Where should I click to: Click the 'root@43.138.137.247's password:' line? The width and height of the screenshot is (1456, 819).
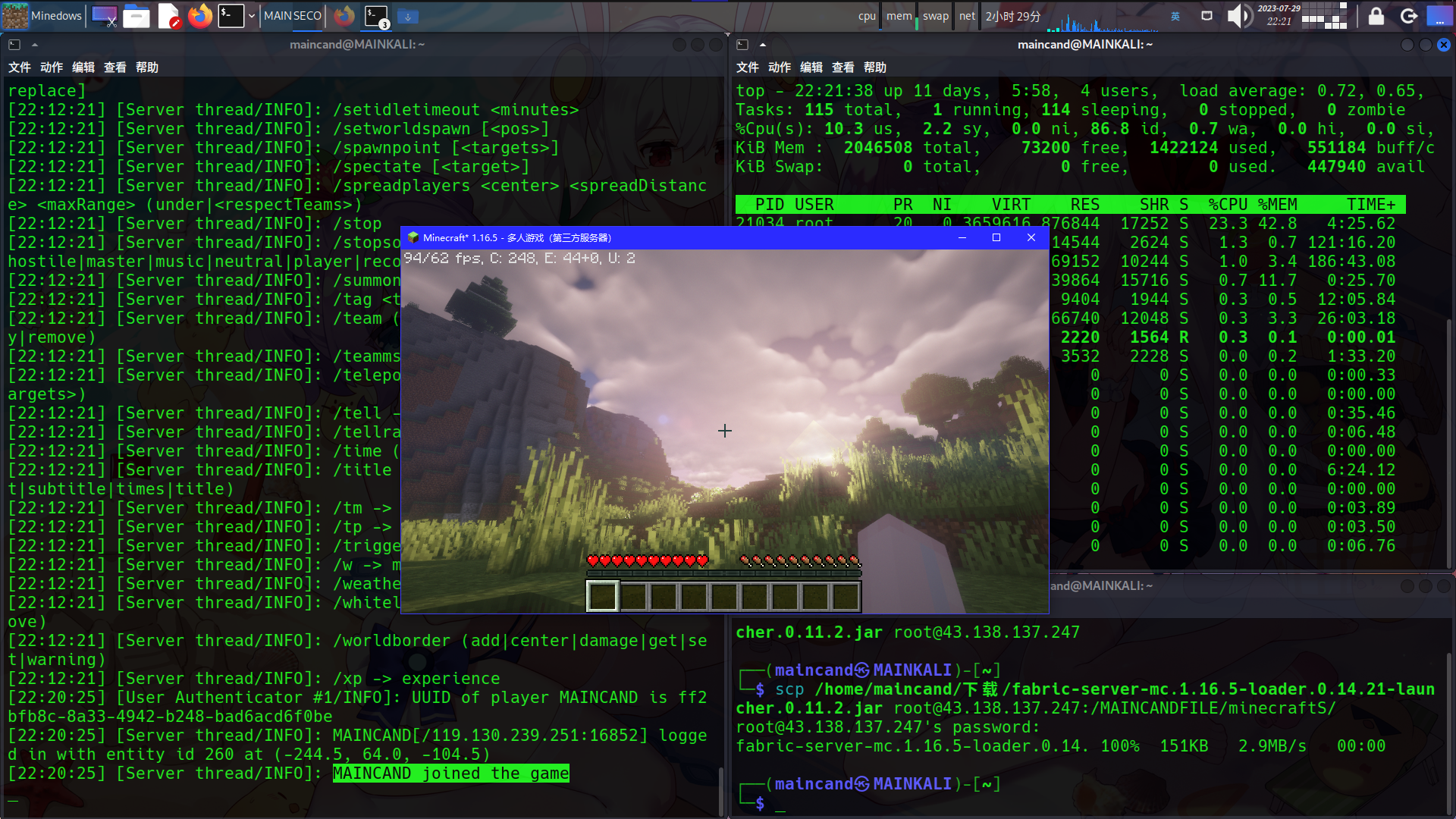[888, 727]
